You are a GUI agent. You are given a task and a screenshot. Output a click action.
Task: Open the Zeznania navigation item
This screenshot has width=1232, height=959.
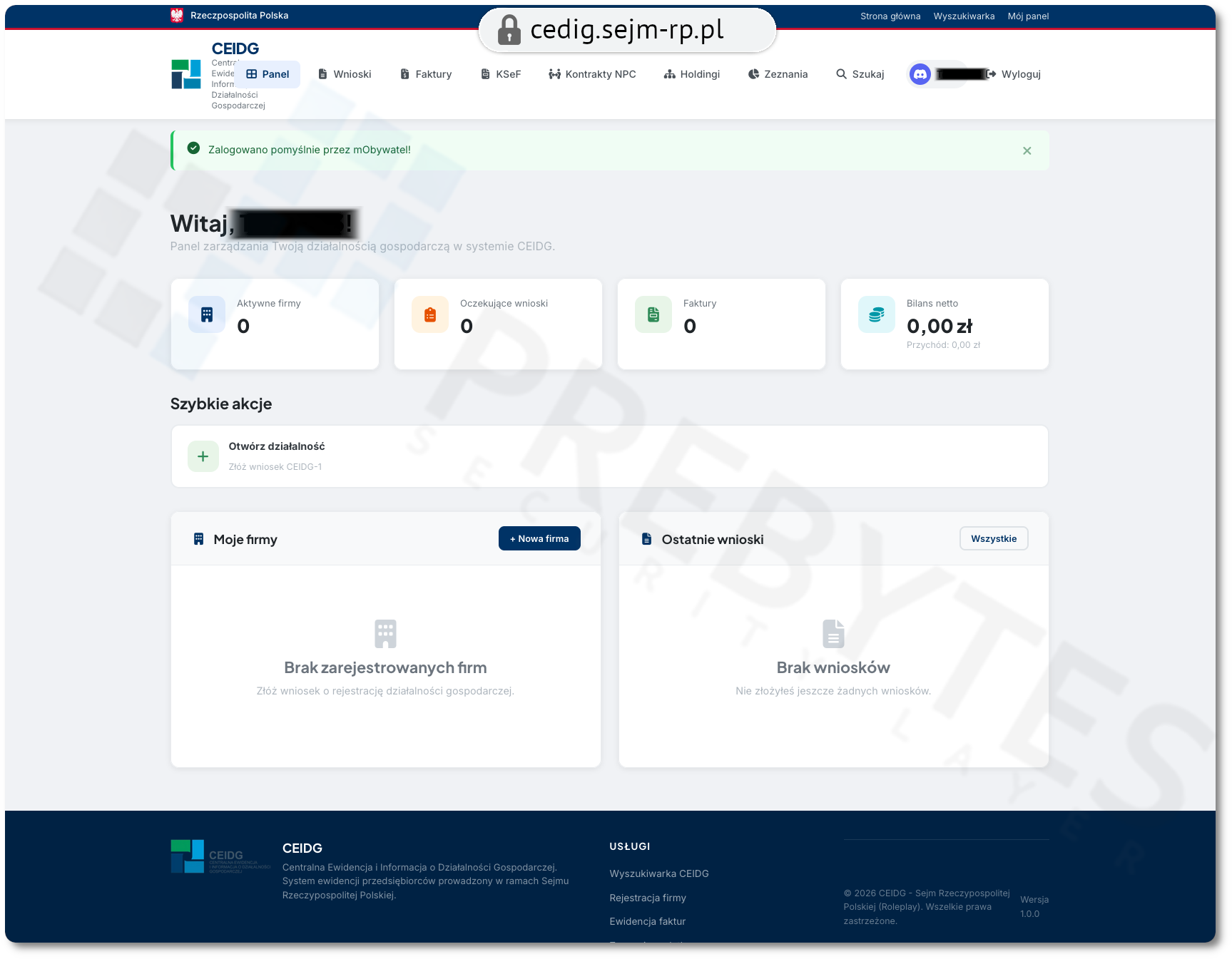[x=778, y=74]
